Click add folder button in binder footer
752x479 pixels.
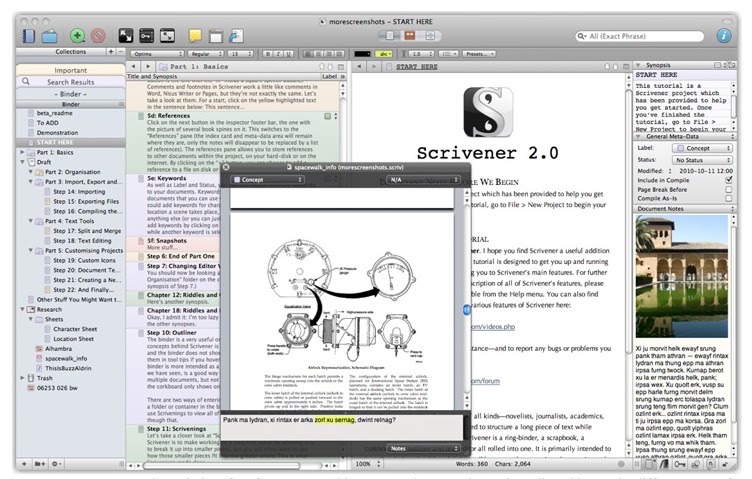[x=40, y=464]
